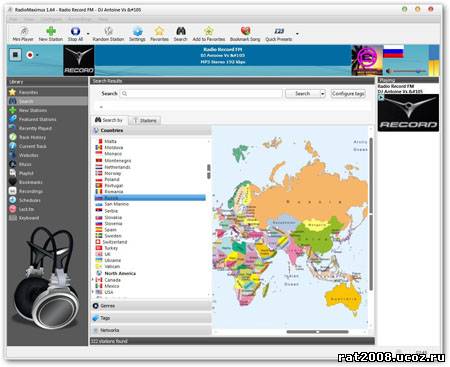450x367 pixels.
Task: Click the Stop All toolbar icon
Action: coord(75,34)
